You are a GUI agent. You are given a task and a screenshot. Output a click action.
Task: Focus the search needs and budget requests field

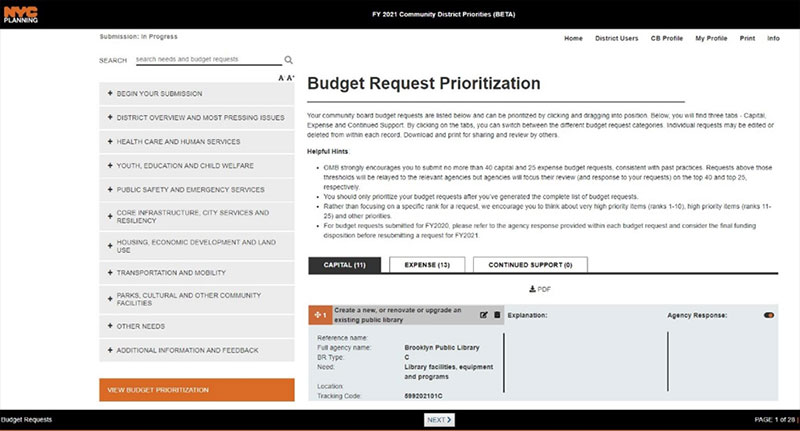point(207,60)
